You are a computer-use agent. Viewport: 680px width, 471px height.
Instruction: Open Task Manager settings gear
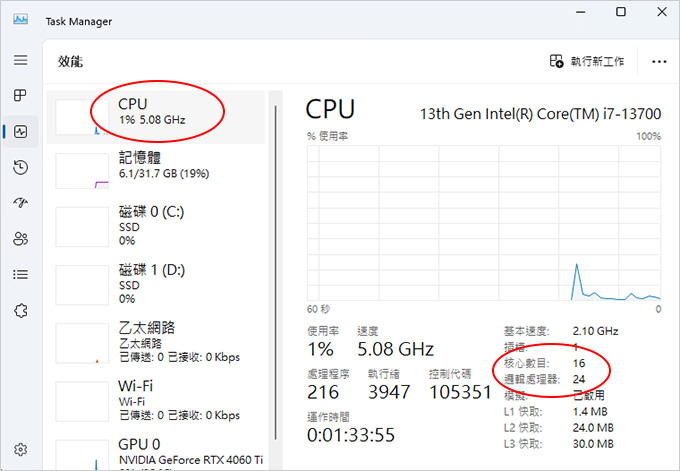[20, 449]
